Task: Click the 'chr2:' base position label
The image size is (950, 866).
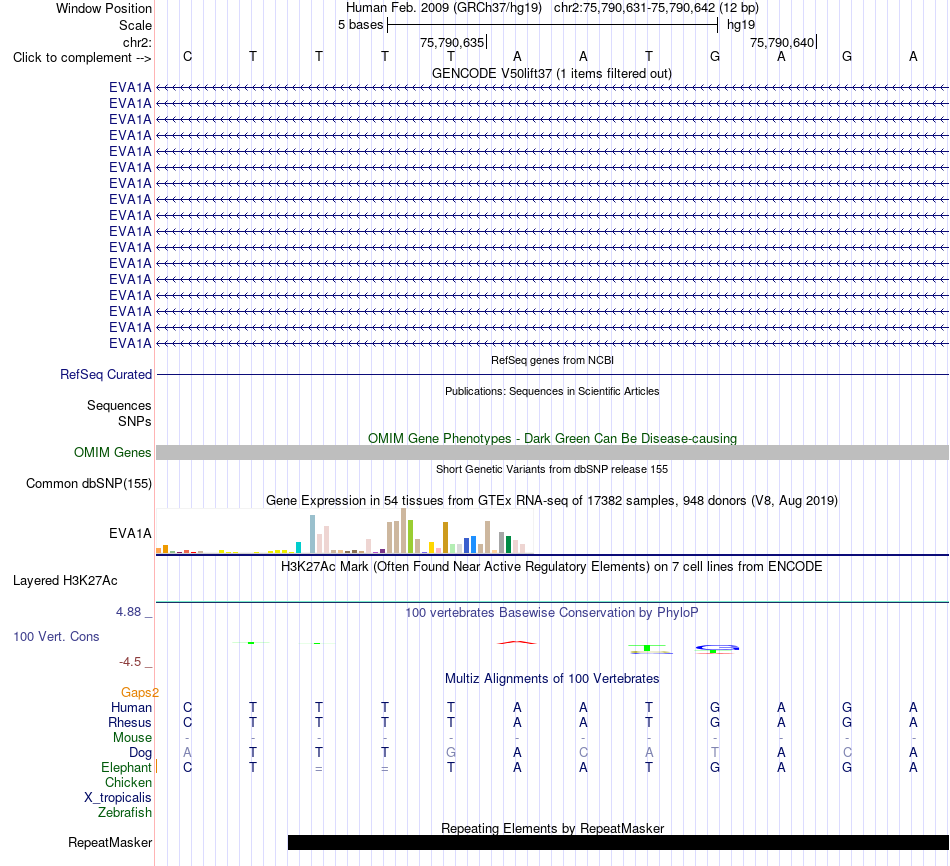Action: 137,42
